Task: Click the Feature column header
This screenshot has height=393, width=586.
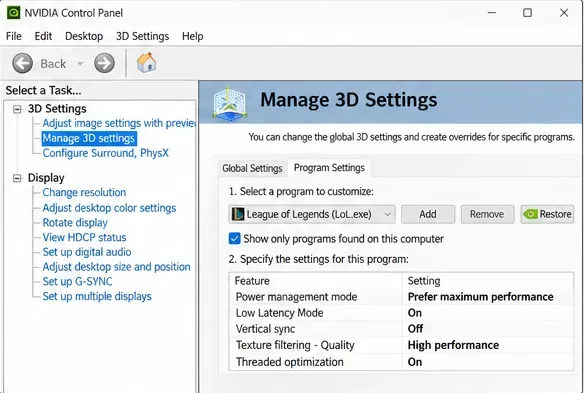Action: click(316, 281)
